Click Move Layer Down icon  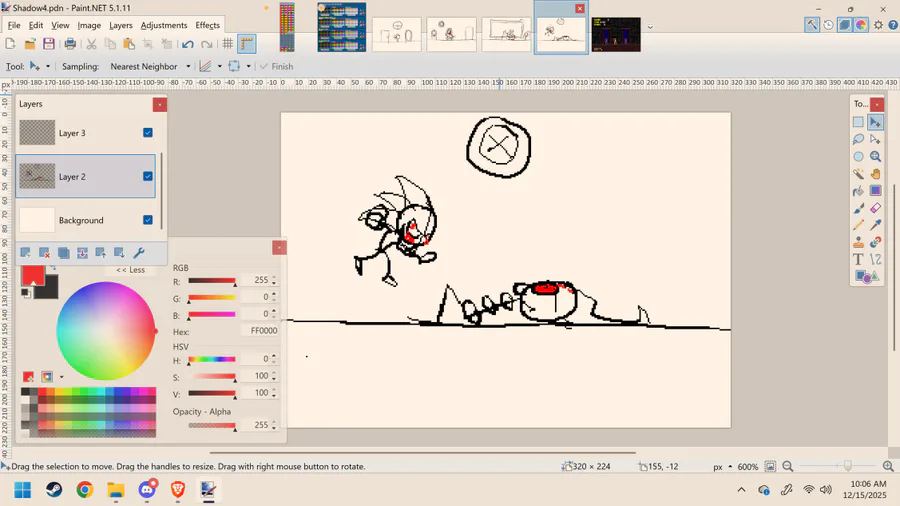pos(119,253)
